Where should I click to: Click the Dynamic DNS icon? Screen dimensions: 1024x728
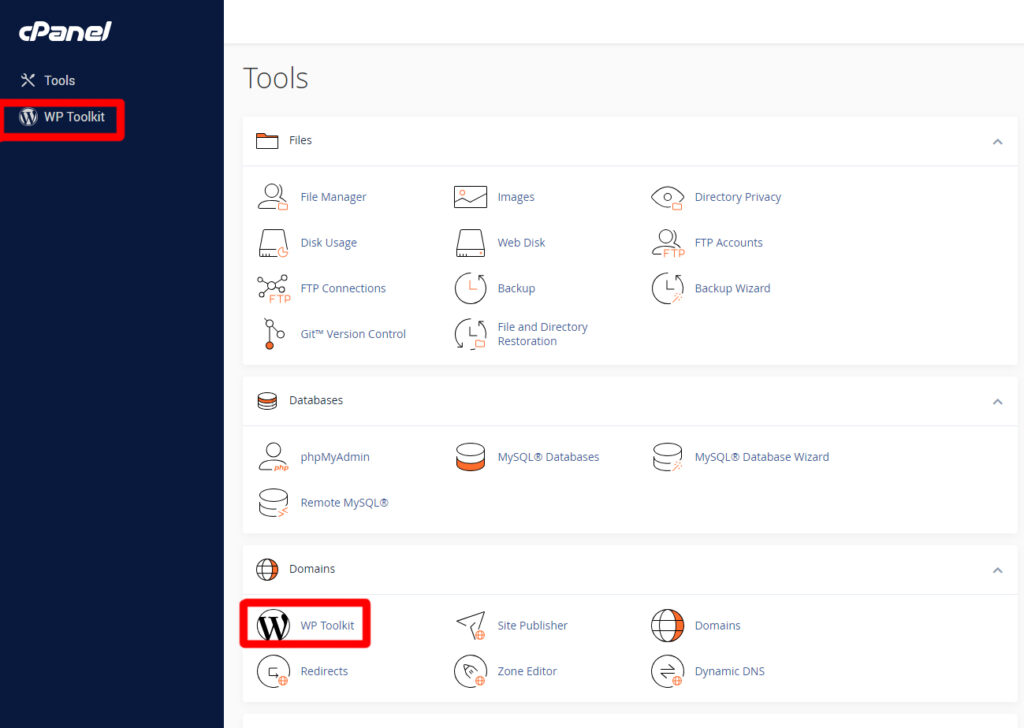[667, 671]
